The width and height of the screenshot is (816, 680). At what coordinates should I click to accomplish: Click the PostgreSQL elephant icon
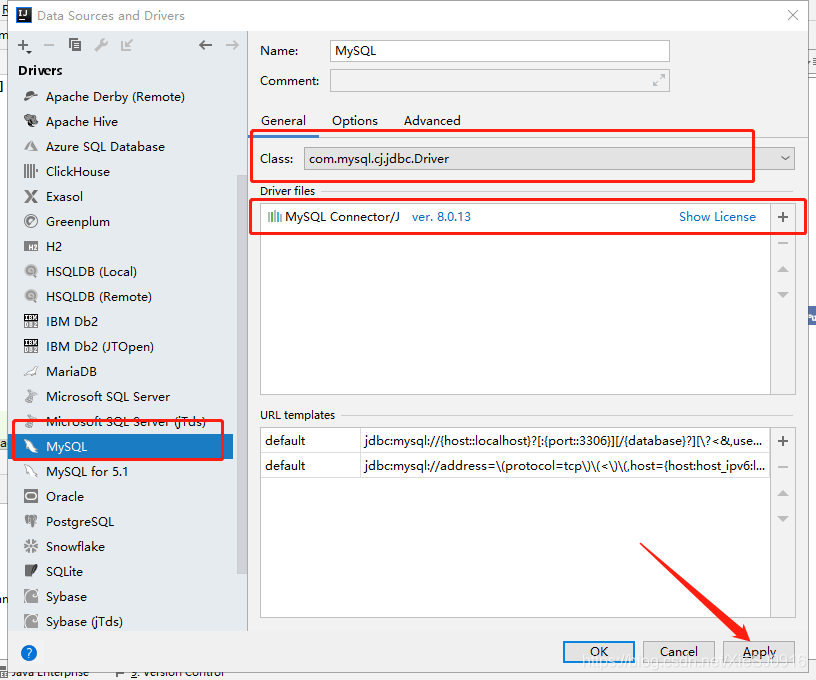31,521
